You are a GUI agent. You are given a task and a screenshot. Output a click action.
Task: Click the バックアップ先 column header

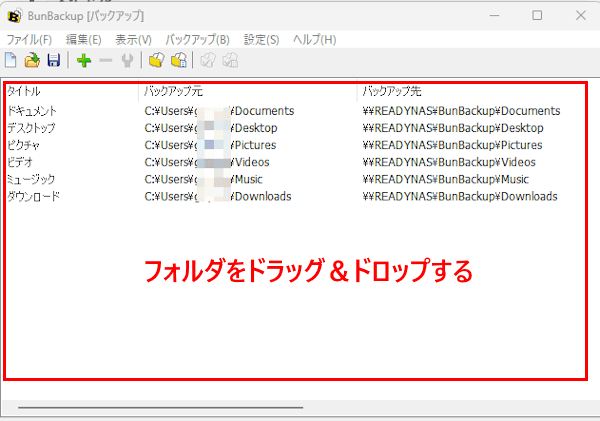tap(392, 91)
